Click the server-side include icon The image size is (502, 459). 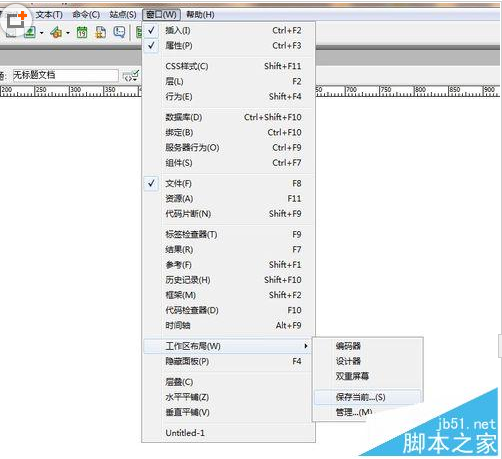click(x=101, y=32)
